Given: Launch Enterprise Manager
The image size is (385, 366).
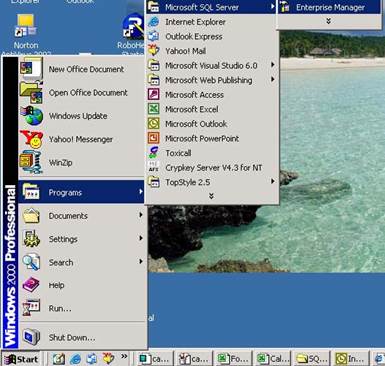Looking at the screenshot, I should (329, 7).
